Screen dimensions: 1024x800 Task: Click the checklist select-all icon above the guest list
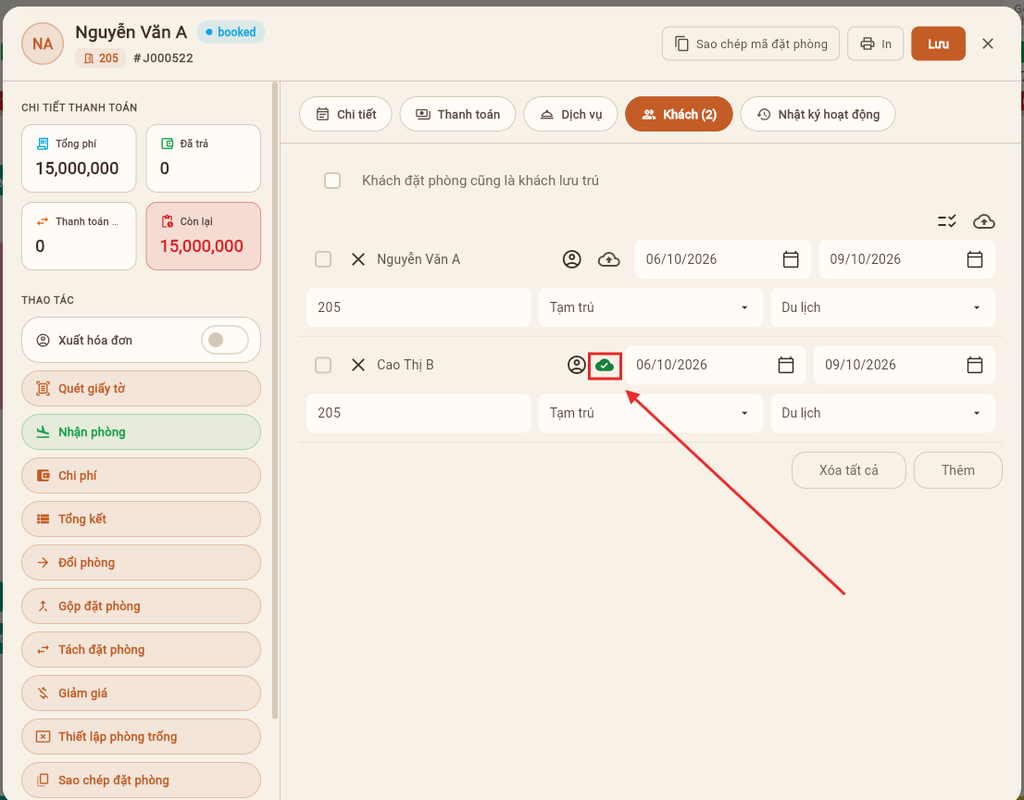[947, 221]
